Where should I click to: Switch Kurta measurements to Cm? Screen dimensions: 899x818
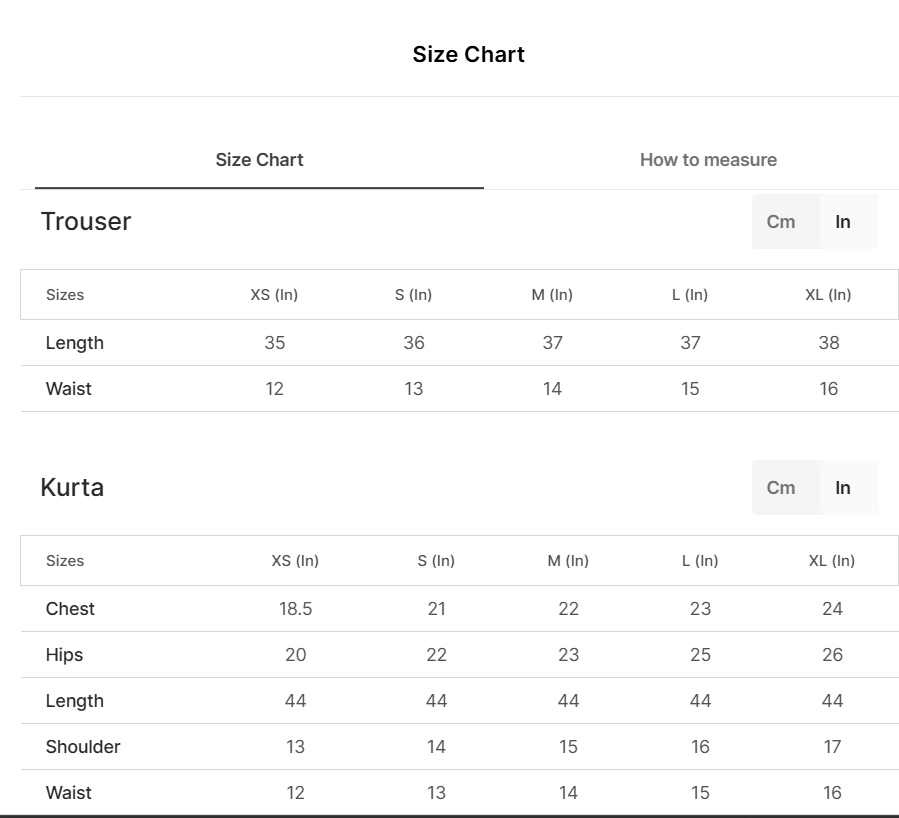click(781, 488)
